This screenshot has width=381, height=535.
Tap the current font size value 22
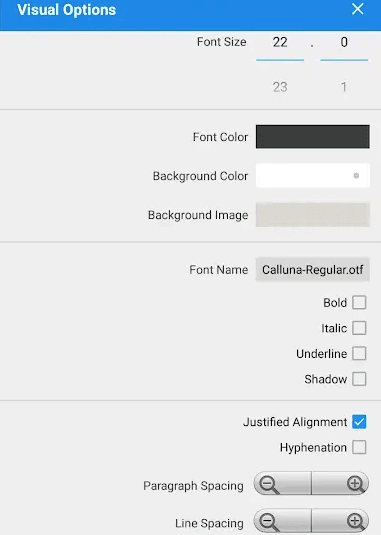click(280, 42)
